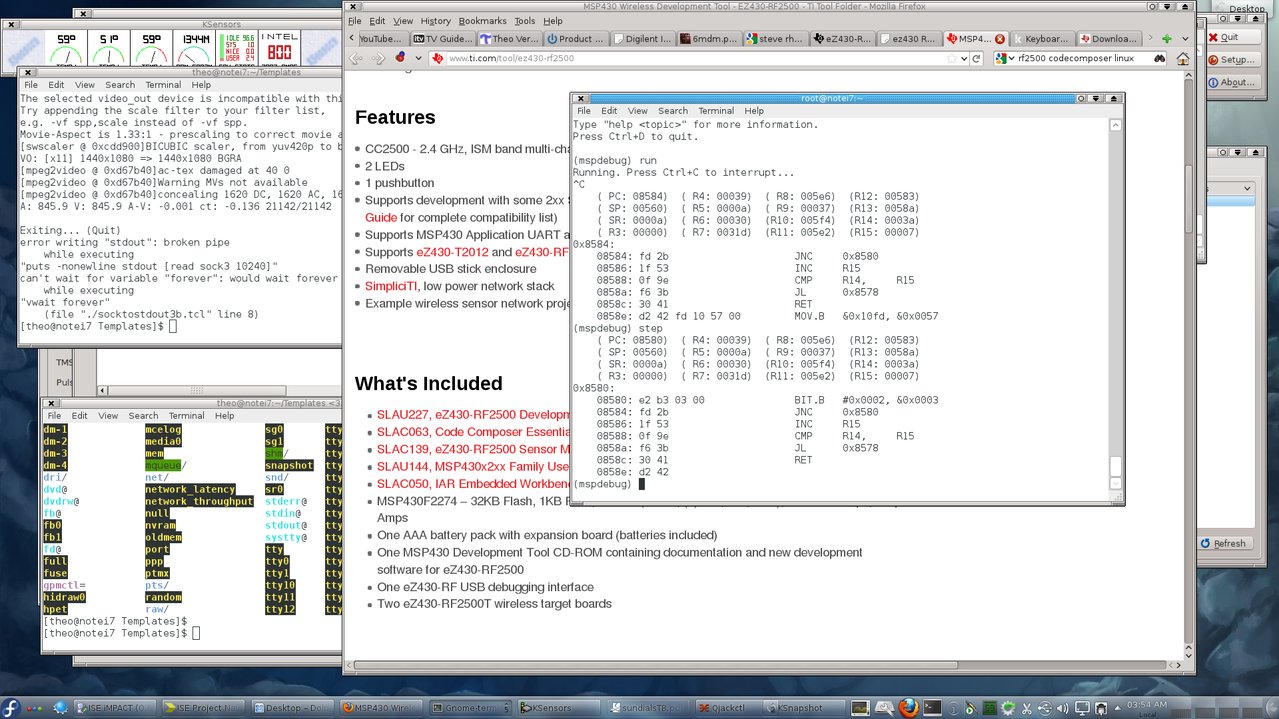Close the MSP4 tab with red X

[x=999, y=39]
